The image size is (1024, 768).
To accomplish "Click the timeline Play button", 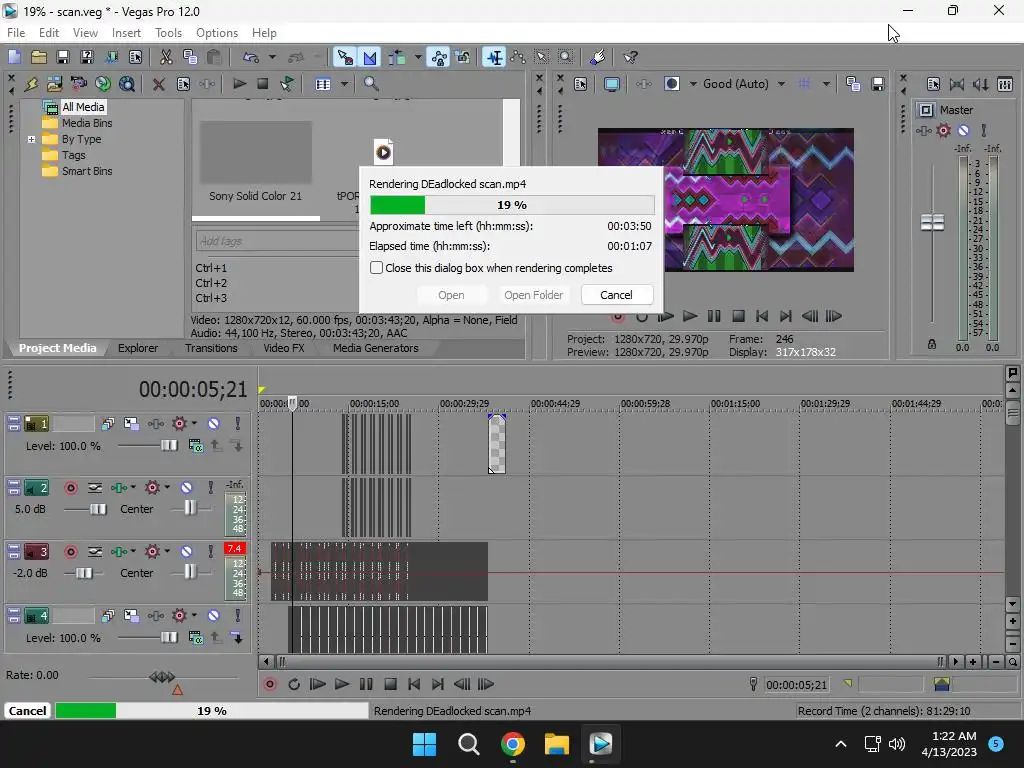I will [342, 684].
